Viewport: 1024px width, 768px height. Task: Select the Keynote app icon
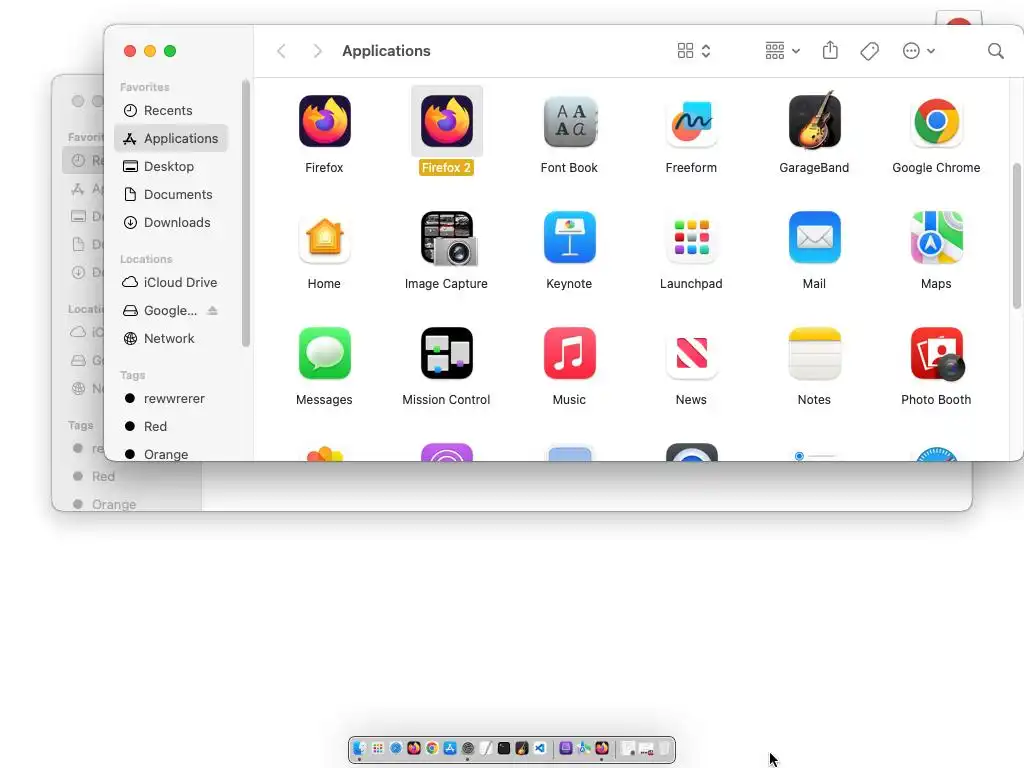coord(569,238)
